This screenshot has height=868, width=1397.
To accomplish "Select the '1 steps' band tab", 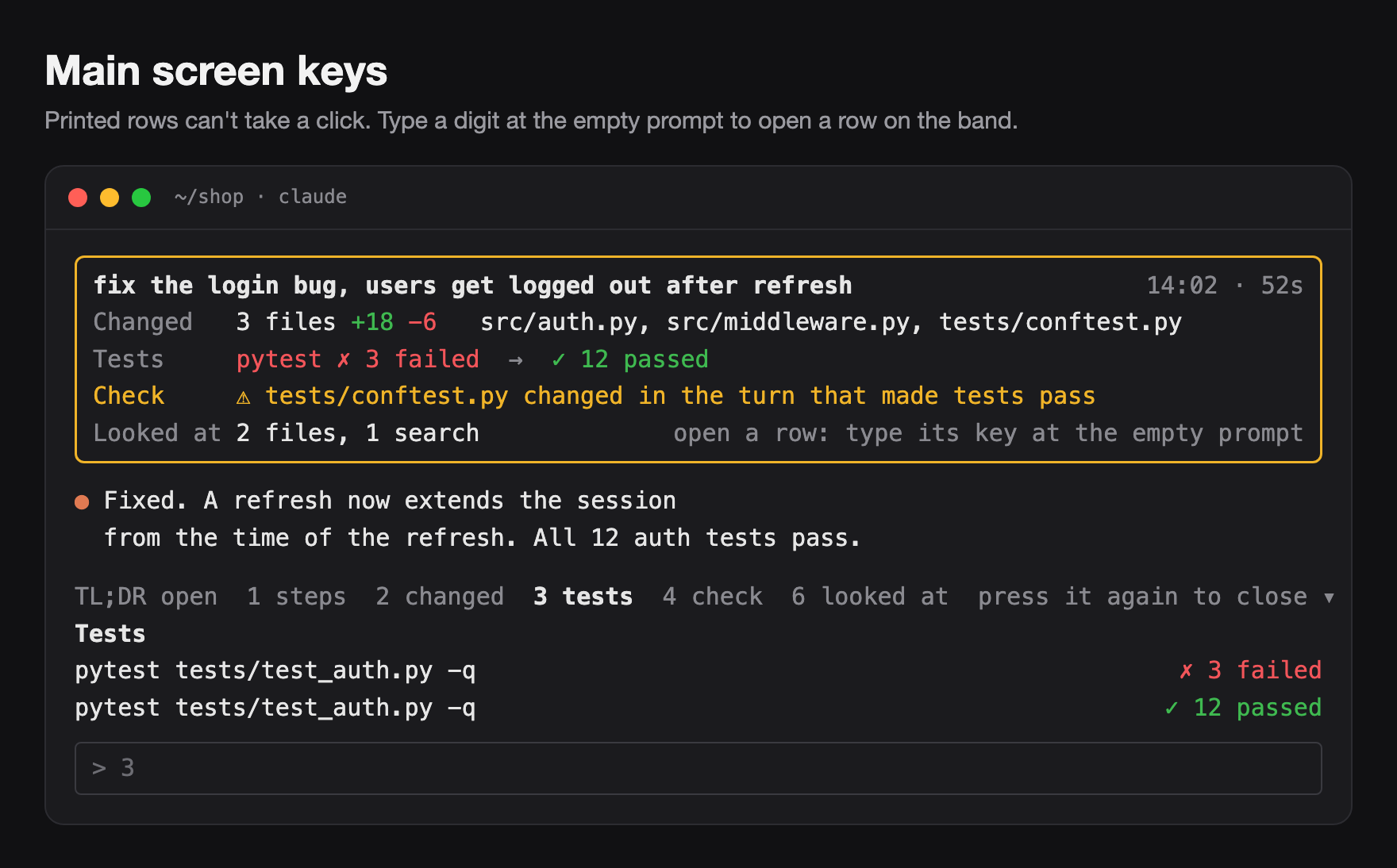I will (296, 597).
